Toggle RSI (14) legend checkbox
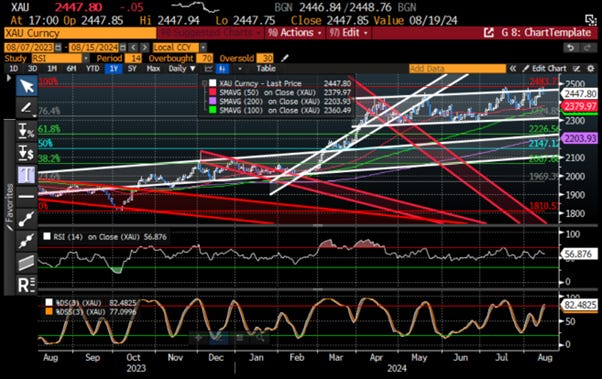This screenshot has width=602, height=379. [47, 236]
